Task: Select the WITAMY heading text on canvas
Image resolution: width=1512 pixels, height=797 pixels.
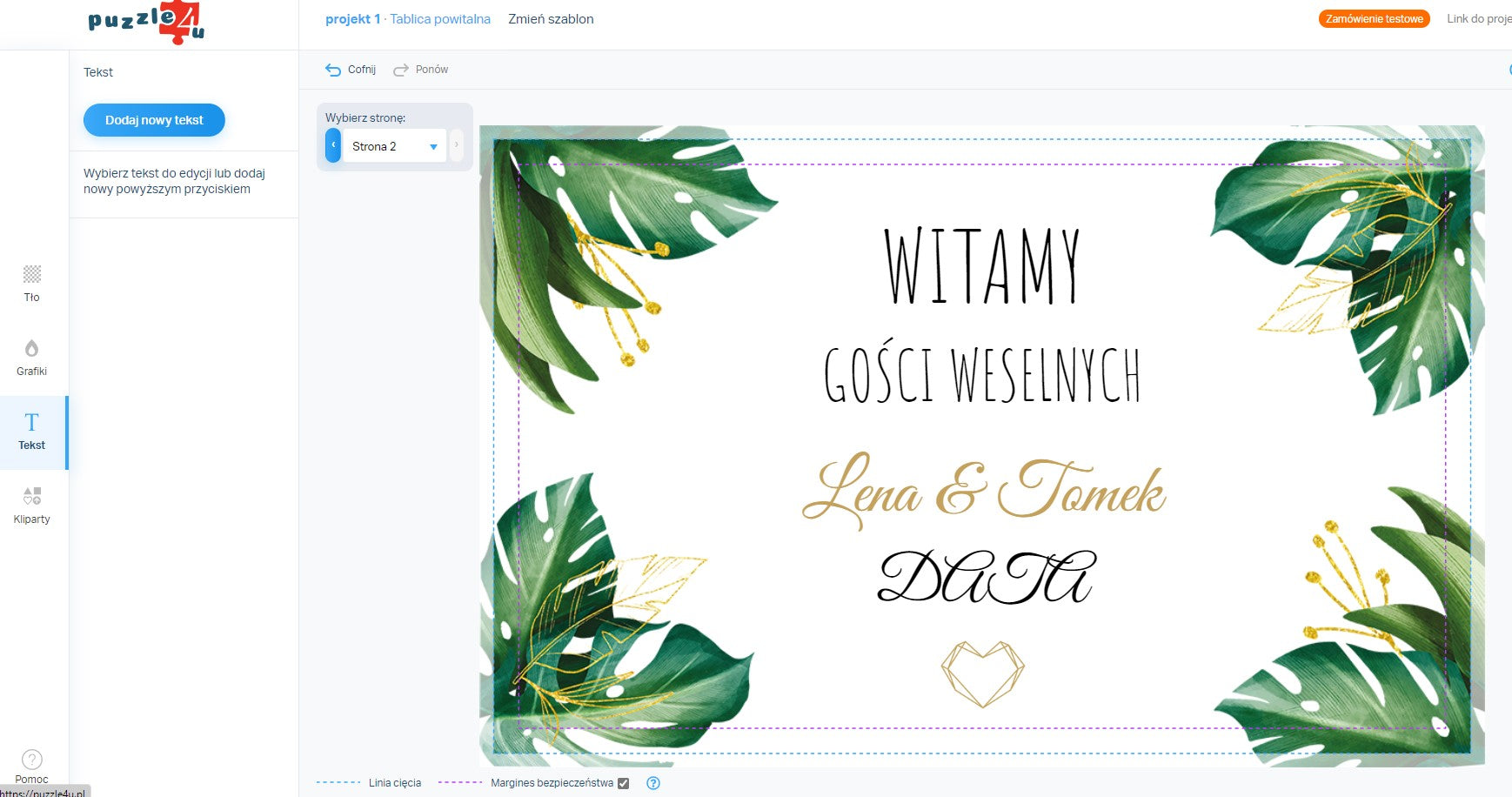Action: pyautogui.click(x=981, y=266)
